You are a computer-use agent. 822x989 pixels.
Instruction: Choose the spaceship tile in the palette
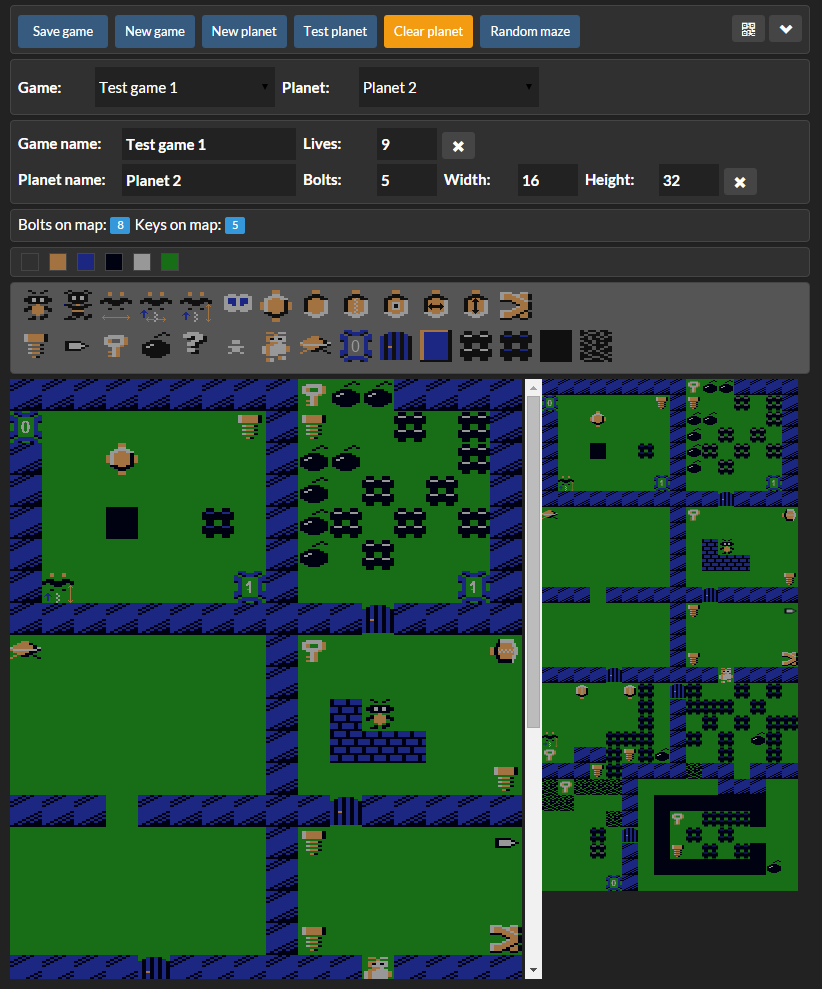(x=315, y=346)
